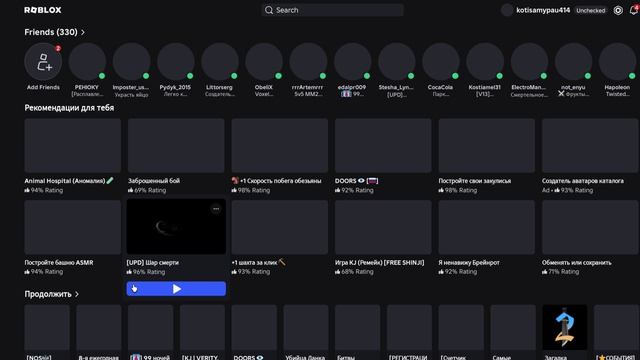Open three-dots menu on Шар смерти card
The width and height of the screenshot is (640, 360).
[216, 209]
